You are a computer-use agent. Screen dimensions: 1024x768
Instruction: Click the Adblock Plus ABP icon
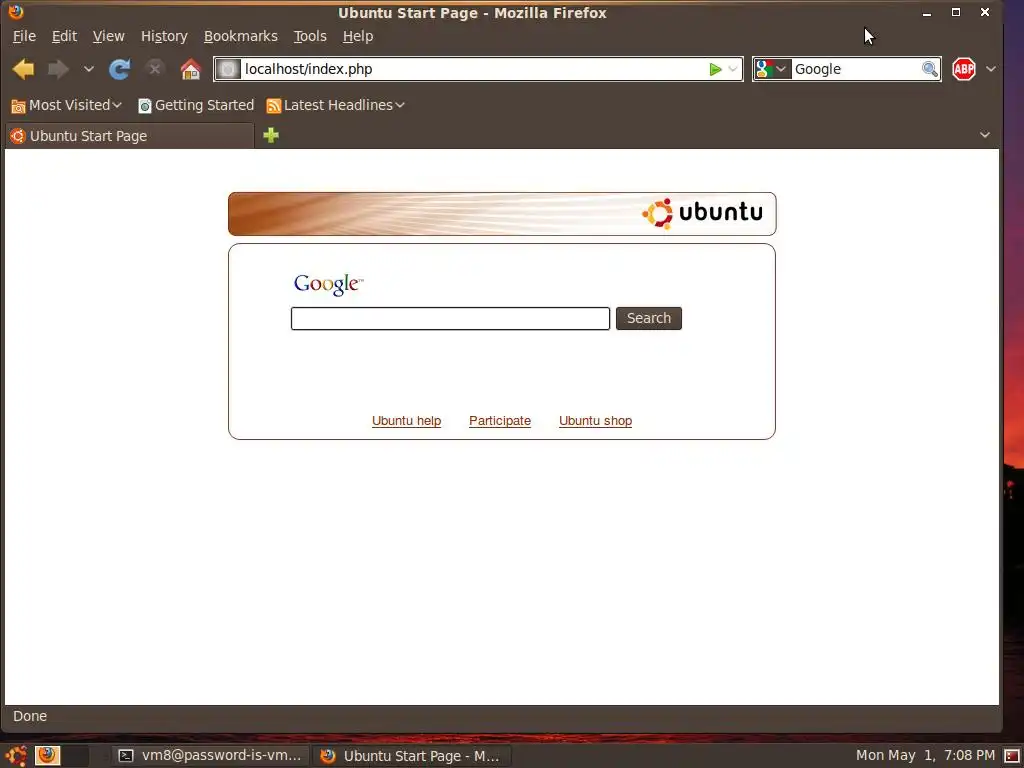tap(964, 69)
